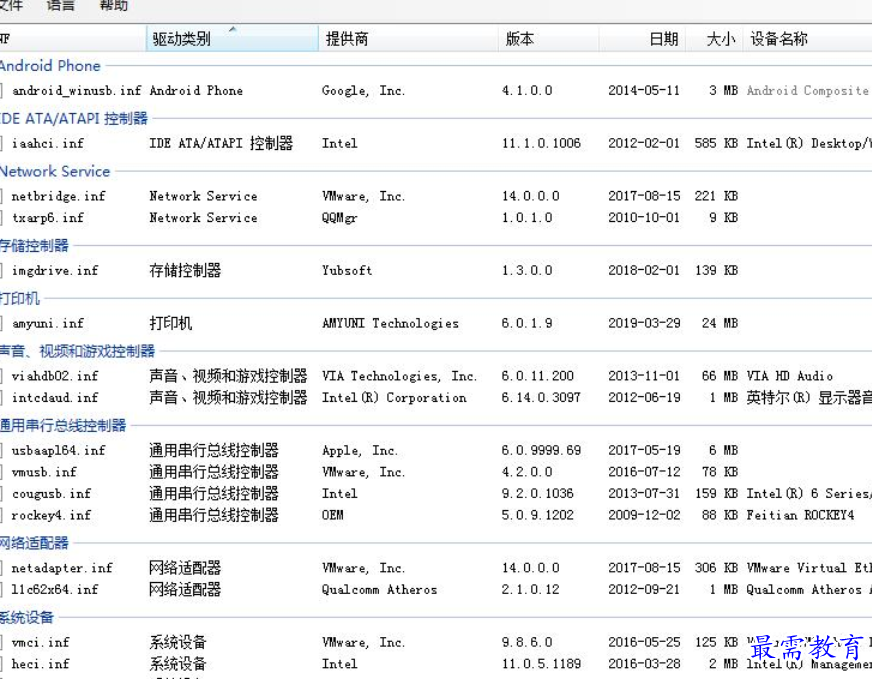Click the Android Composite device name
This screenshot has width=872, height=679.
(807, 91)
